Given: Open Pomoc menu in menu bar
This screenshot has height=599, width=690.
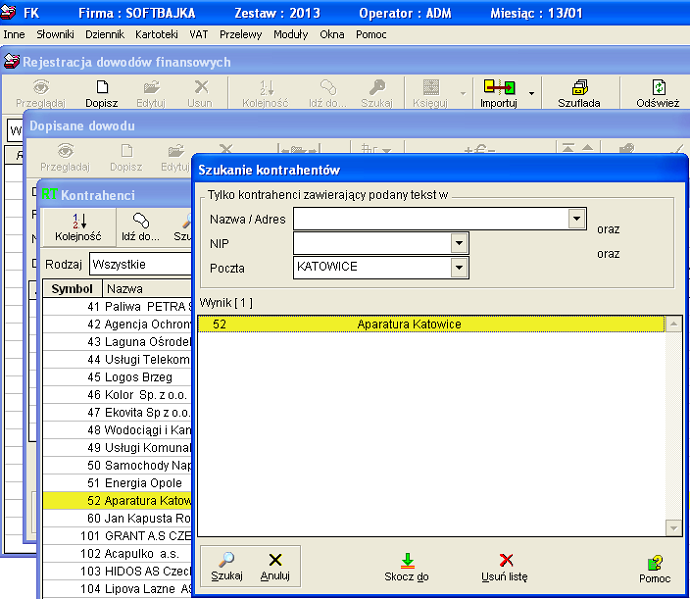Looking at the screenshot, I should [371, 34].
